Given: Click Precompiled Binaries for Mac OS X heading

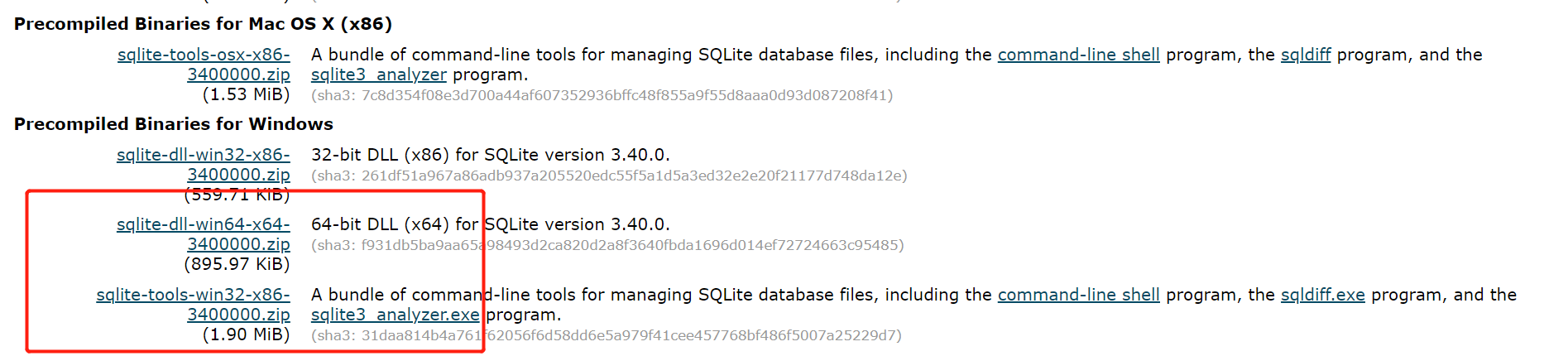Looking at the screenshot, I should (203, 24).
